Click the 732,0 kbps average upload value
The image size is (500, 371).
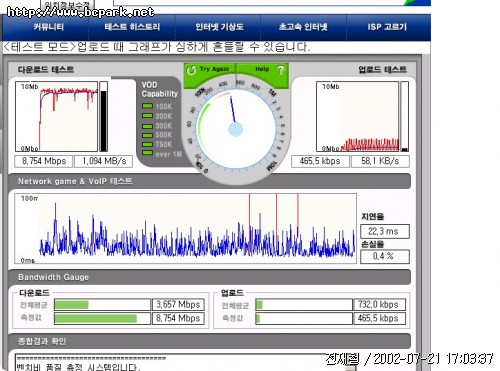coord(379,305)
